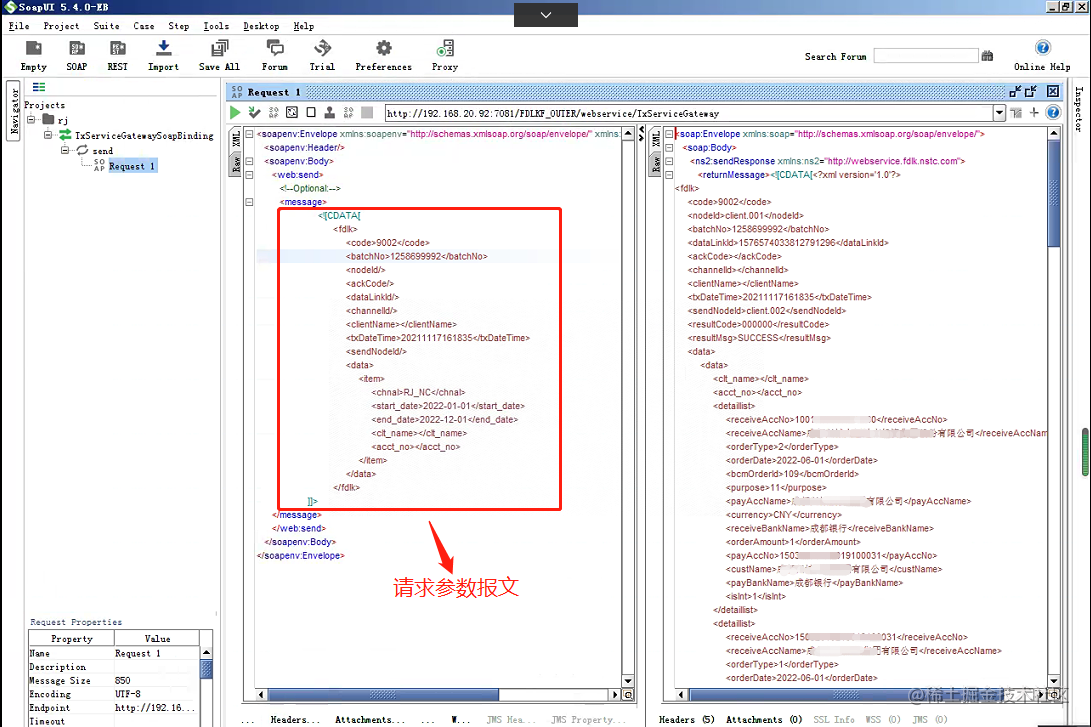Collapse the send operation tree node
1091x727 pixels.
[65, 150]
